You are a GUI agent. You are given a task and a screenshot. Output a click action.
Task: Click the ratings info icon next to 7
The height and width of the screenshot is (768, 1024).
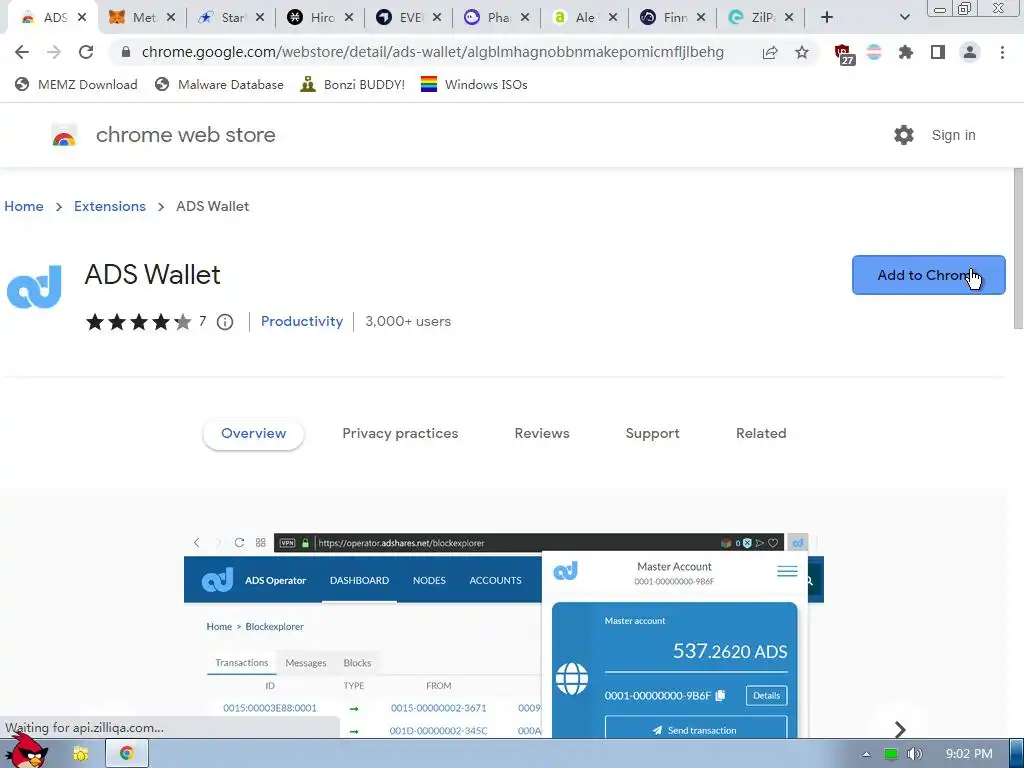coord(225,322)
